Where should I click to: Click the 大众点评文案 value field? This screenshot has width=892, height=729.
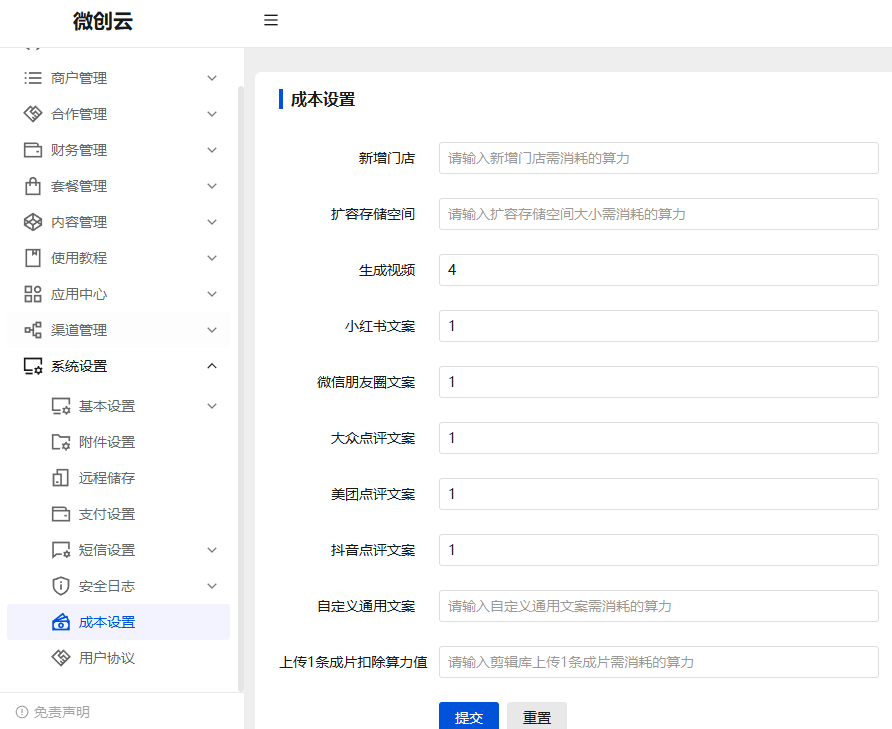click(x=659, y=438)
